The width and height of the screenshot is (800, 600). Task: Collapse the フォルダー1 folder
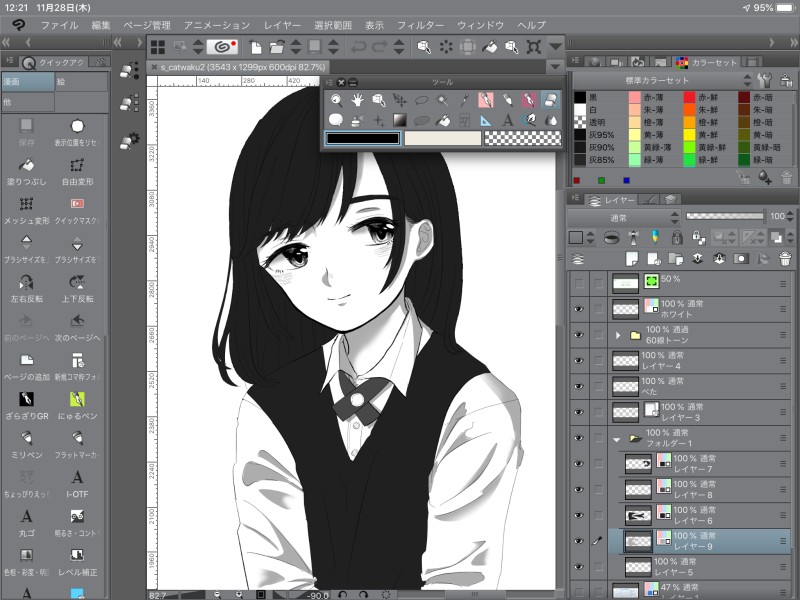[618, 438]
